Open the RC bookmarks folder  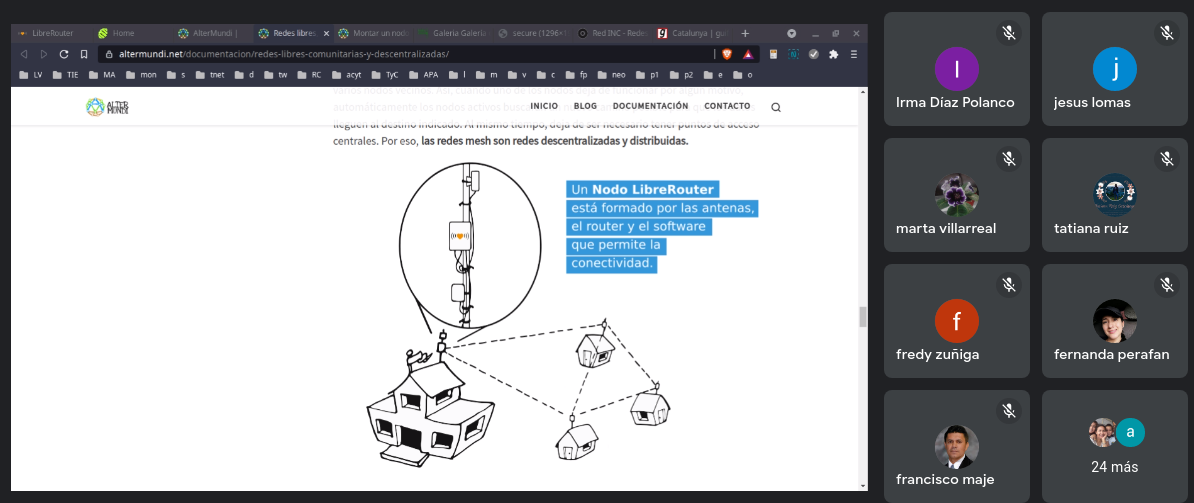(309, 75)
